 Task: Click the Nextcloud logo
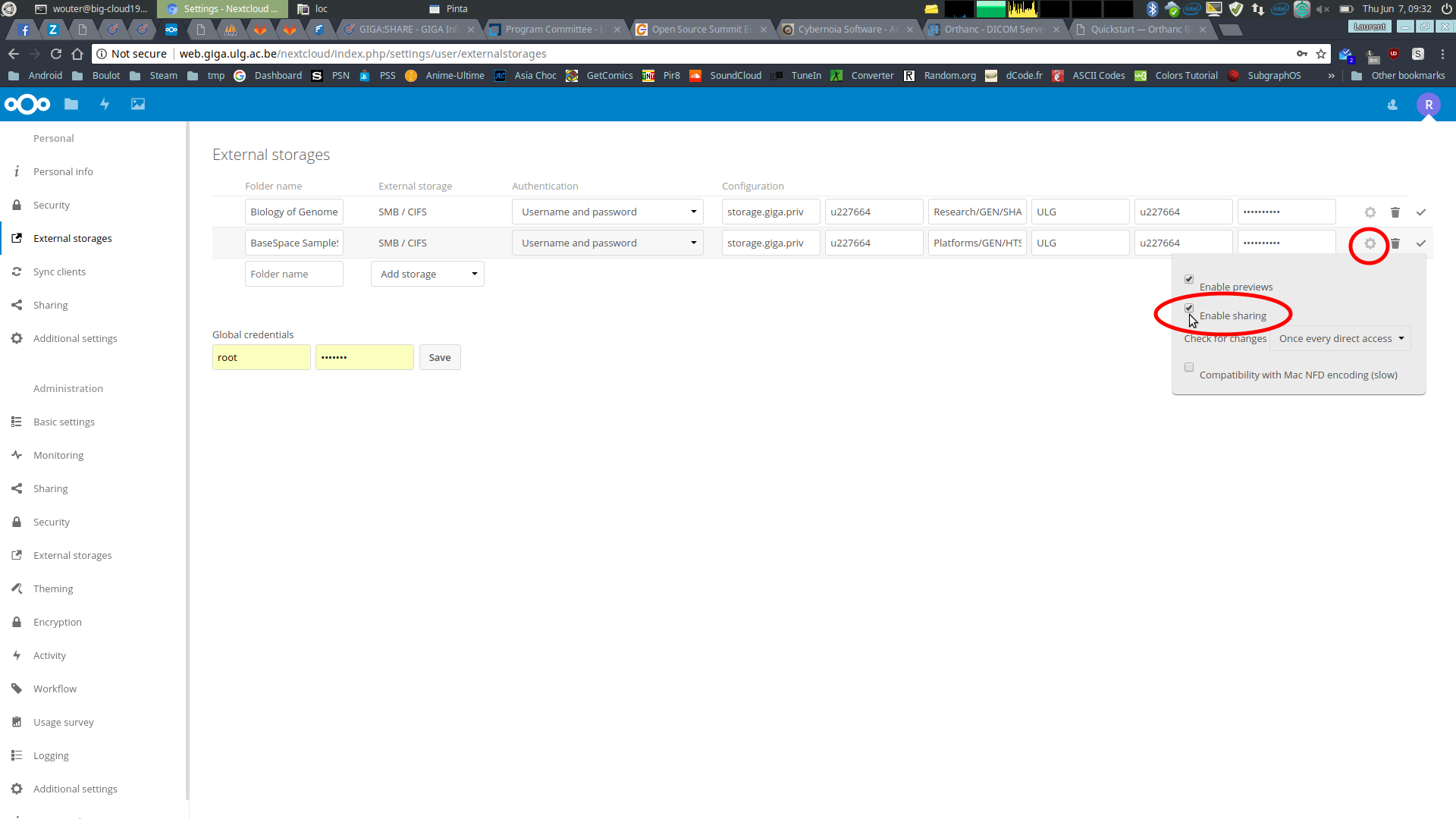27,105
